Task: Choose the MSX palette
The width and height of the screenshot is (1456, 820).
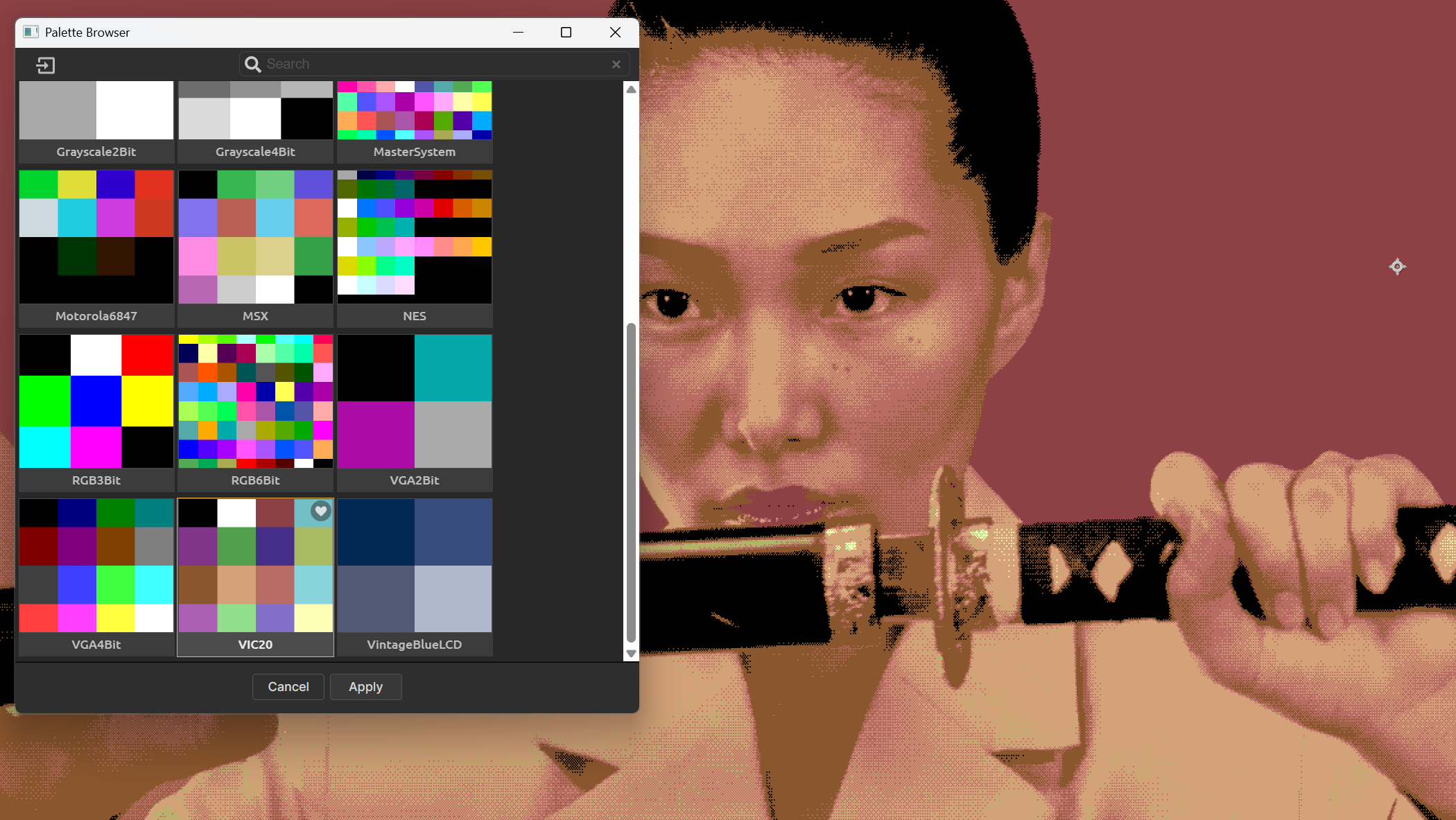Action: [255, 237]
